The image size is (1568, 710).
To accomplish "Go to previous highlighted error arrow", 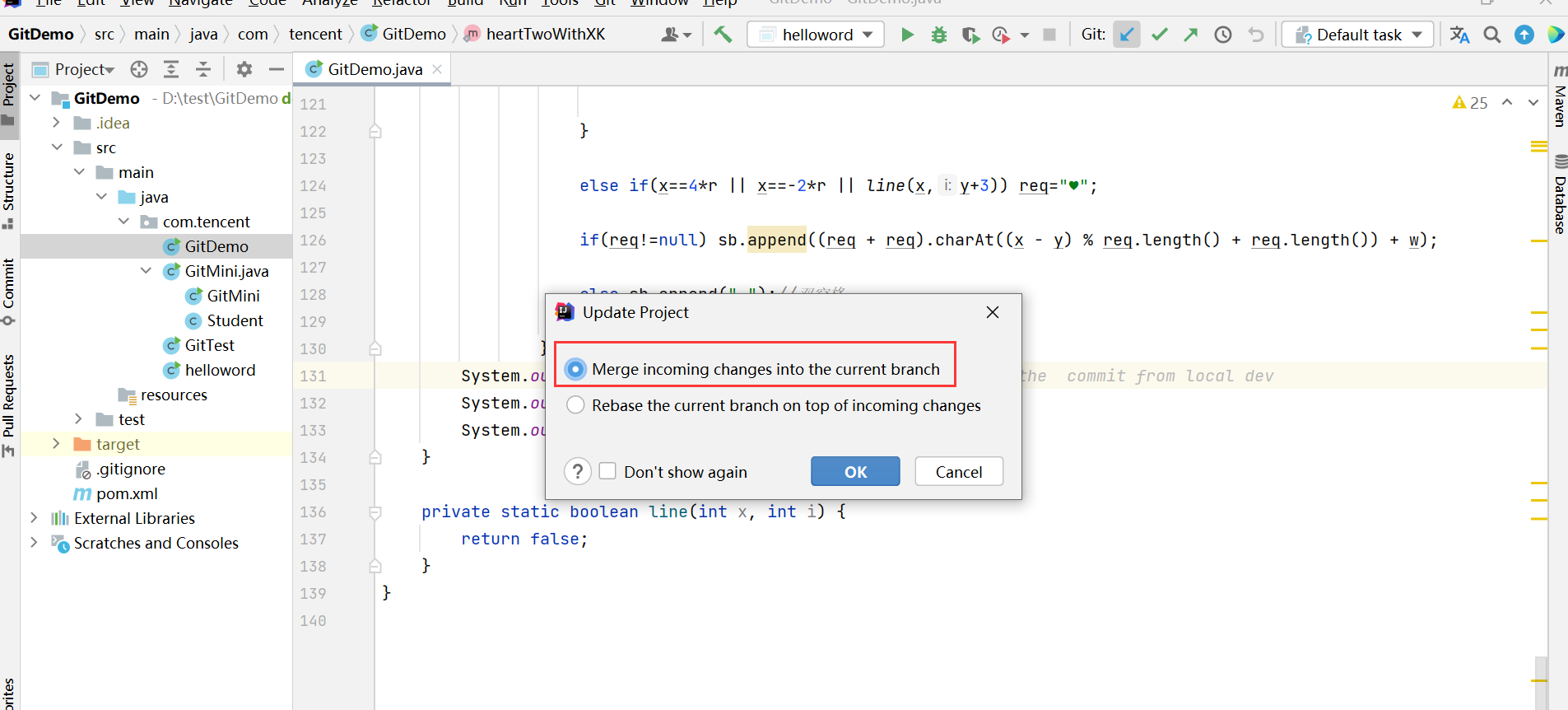I will [1507, 103].
